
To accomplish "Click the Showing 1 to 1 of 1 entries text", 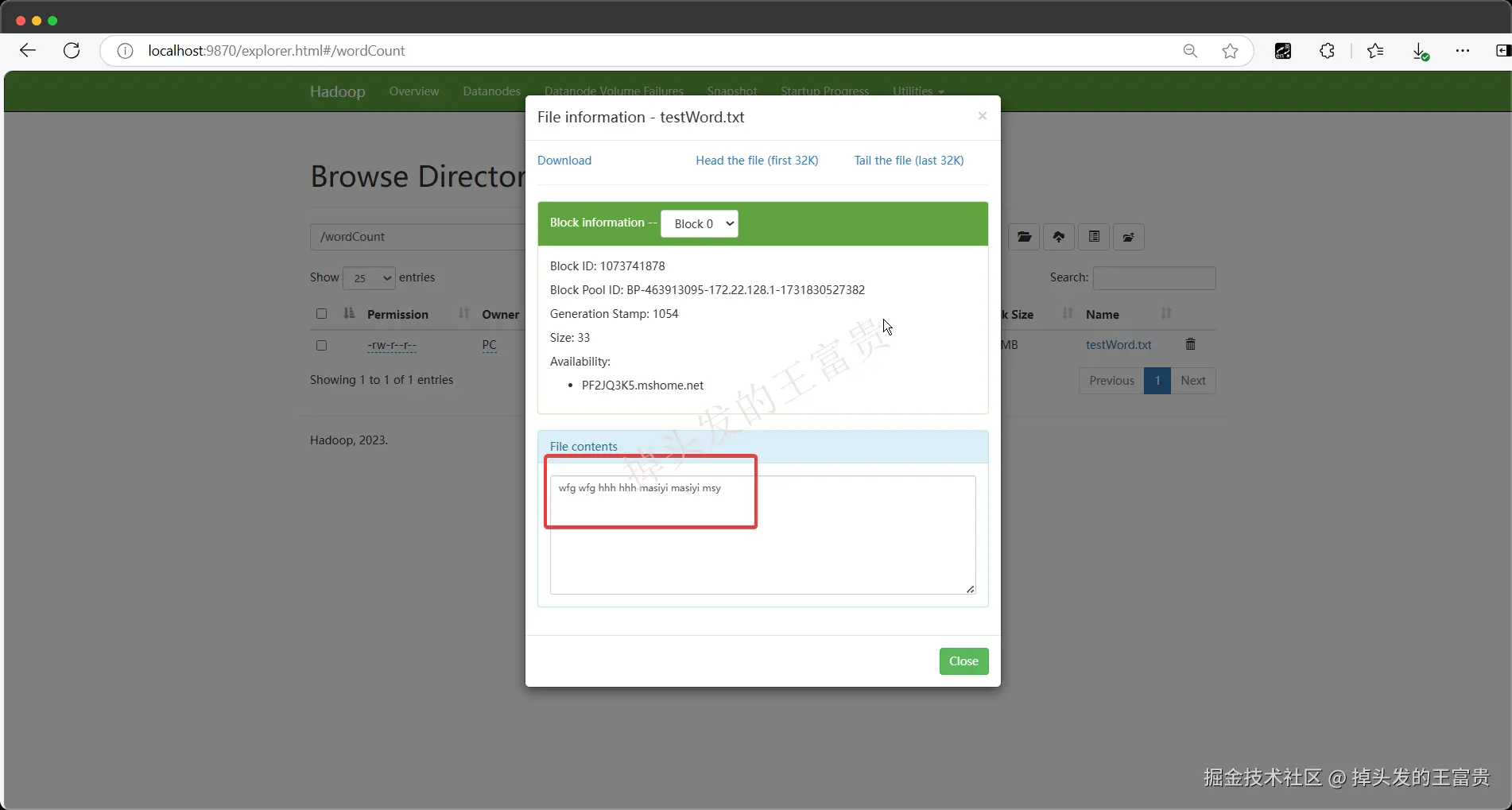I will click(x=382, y=380).
